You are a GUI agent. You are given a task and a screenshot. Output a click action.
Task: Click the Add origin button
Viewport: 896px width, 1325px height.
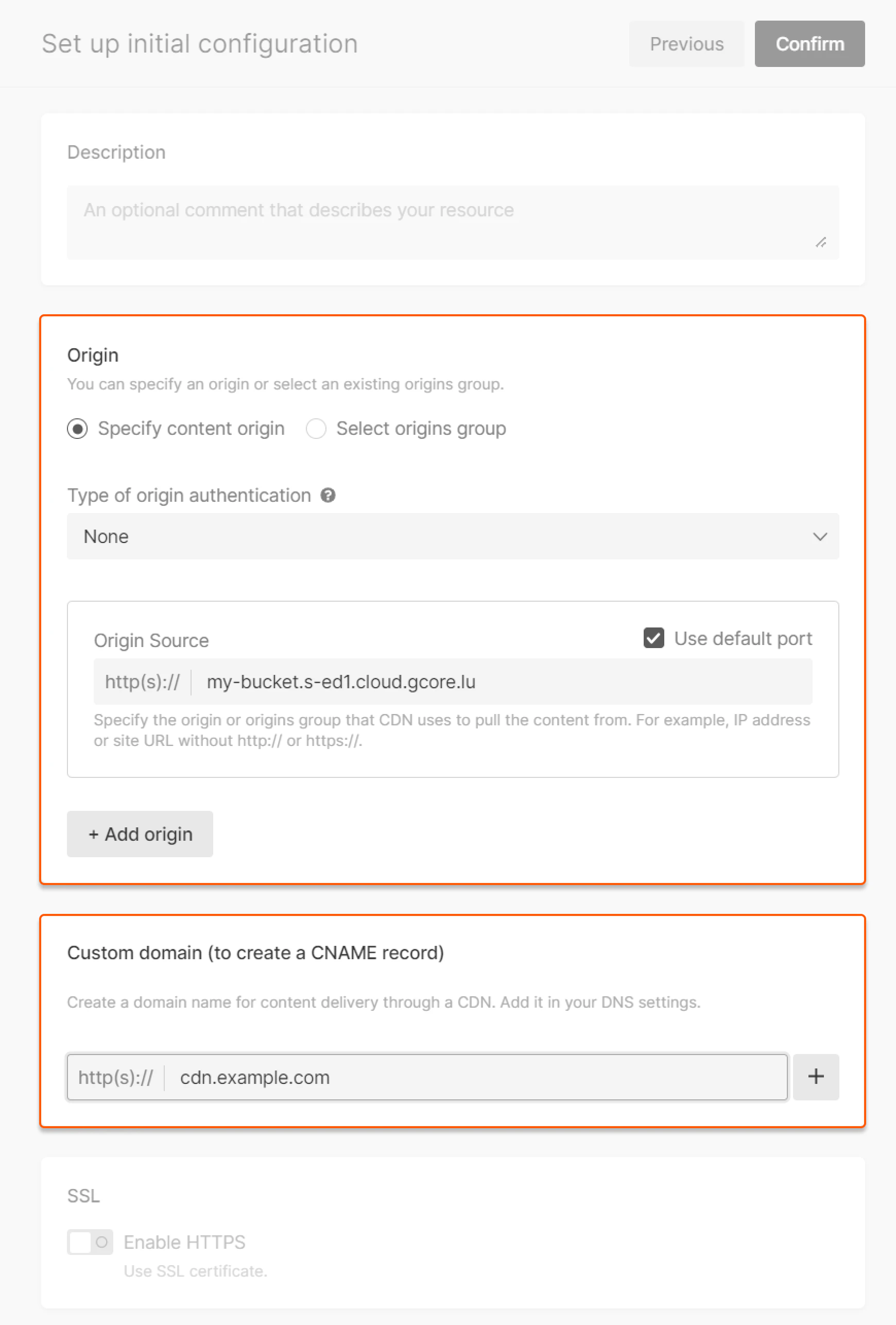pyautogui.click(x=140, y=834)
